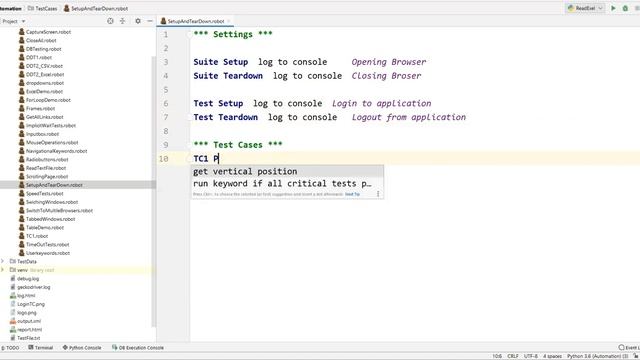Select highlighted SetupAndTearDown.robot in tree
Viewport: 640px width, 360px height.
coord(51,185)
